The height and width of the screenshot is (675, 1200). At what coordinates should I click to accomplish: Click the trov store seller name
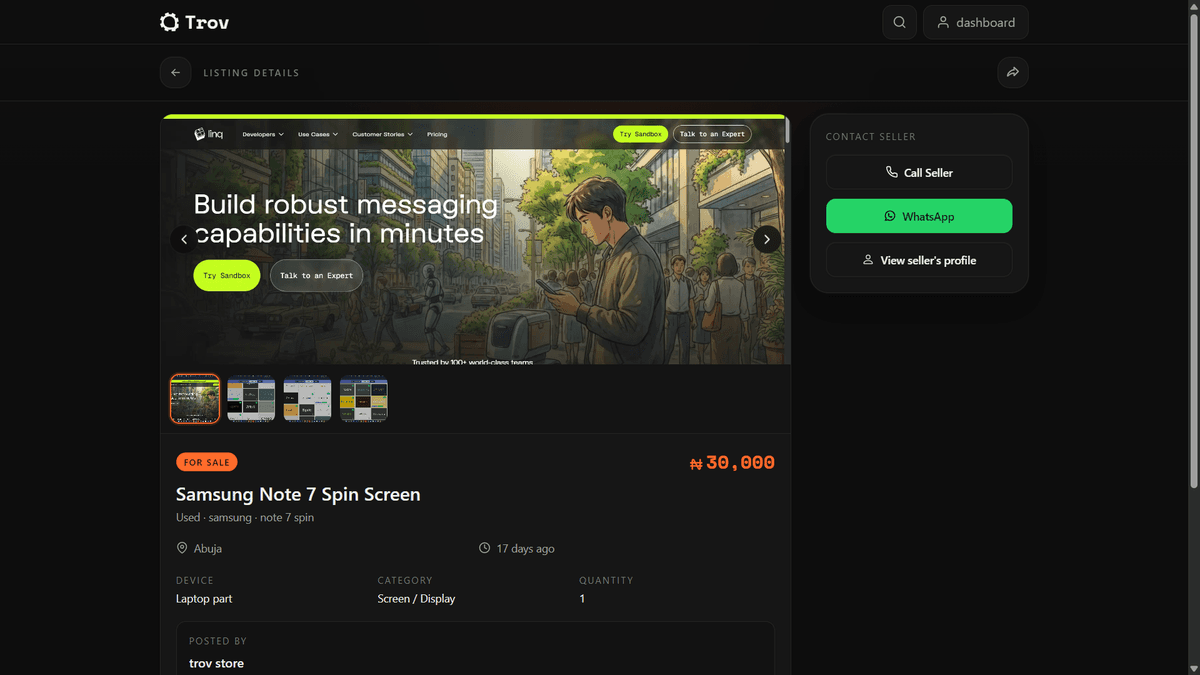tap(217, 663)
